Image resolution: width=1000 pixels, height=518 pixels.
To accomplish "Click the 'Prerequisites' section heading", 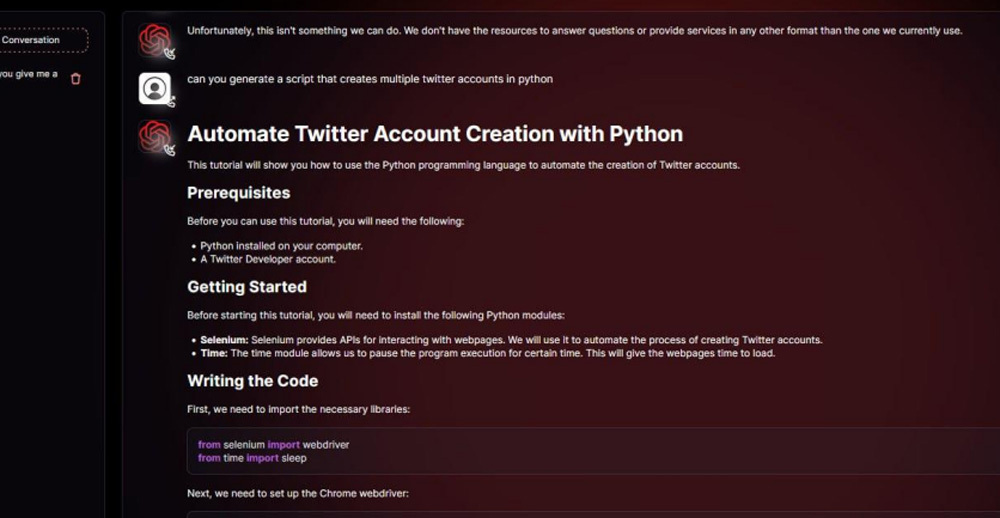I will pos(239,193).
